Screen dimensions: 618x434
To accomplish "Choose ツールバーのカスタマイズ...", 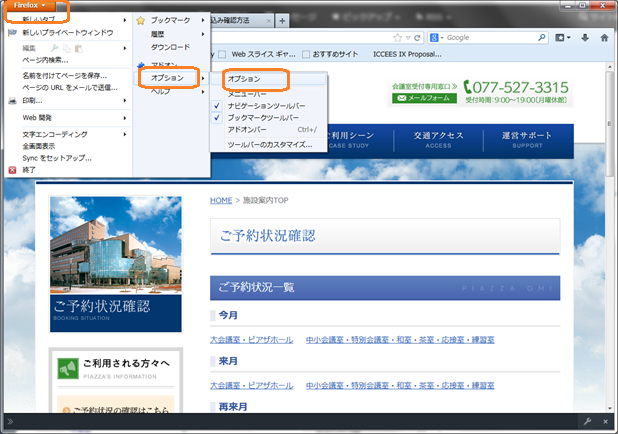I will coord(269,145).
